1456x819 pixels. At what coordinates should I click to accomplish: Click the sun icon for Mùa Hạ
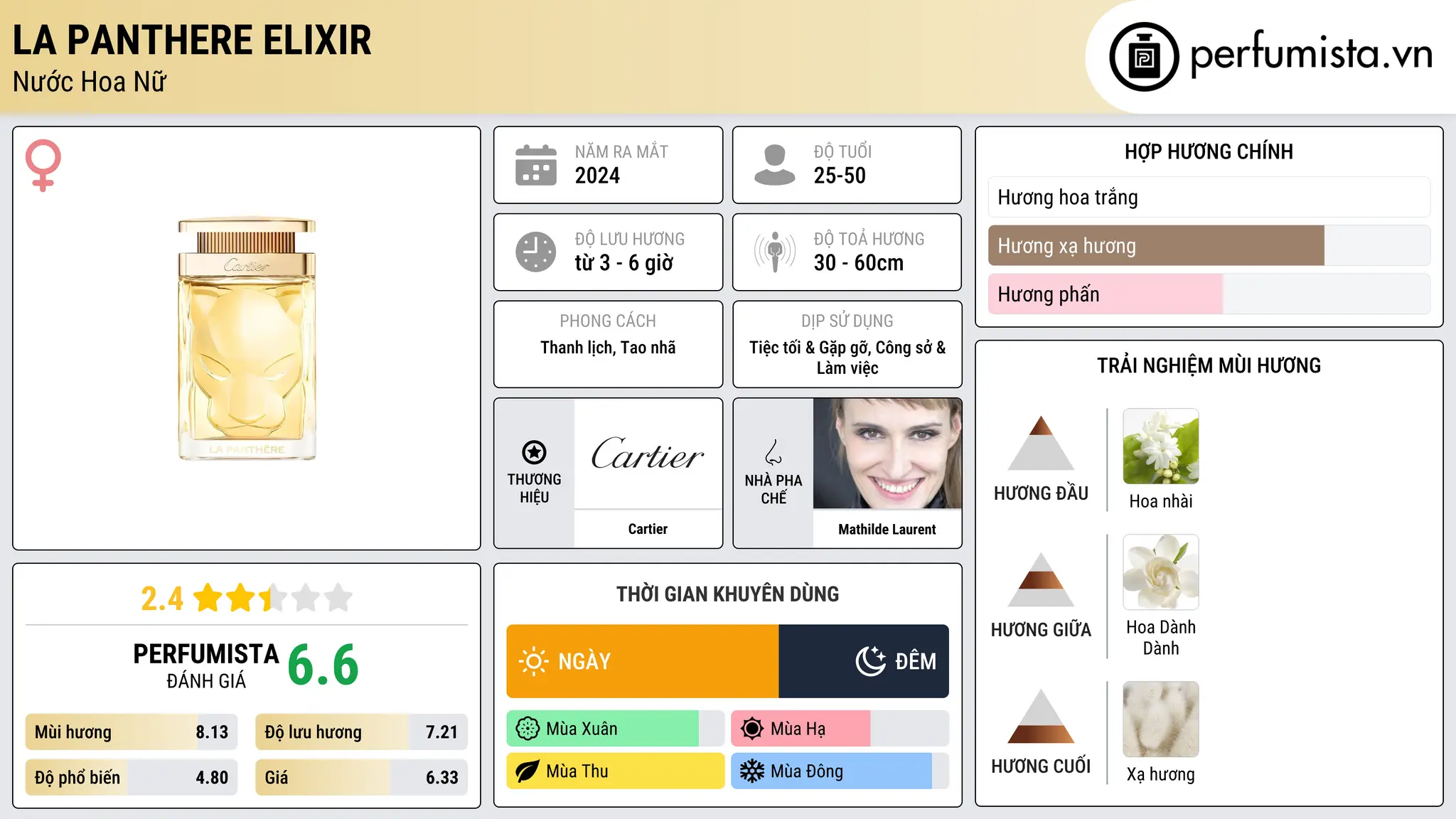(752, 729)
